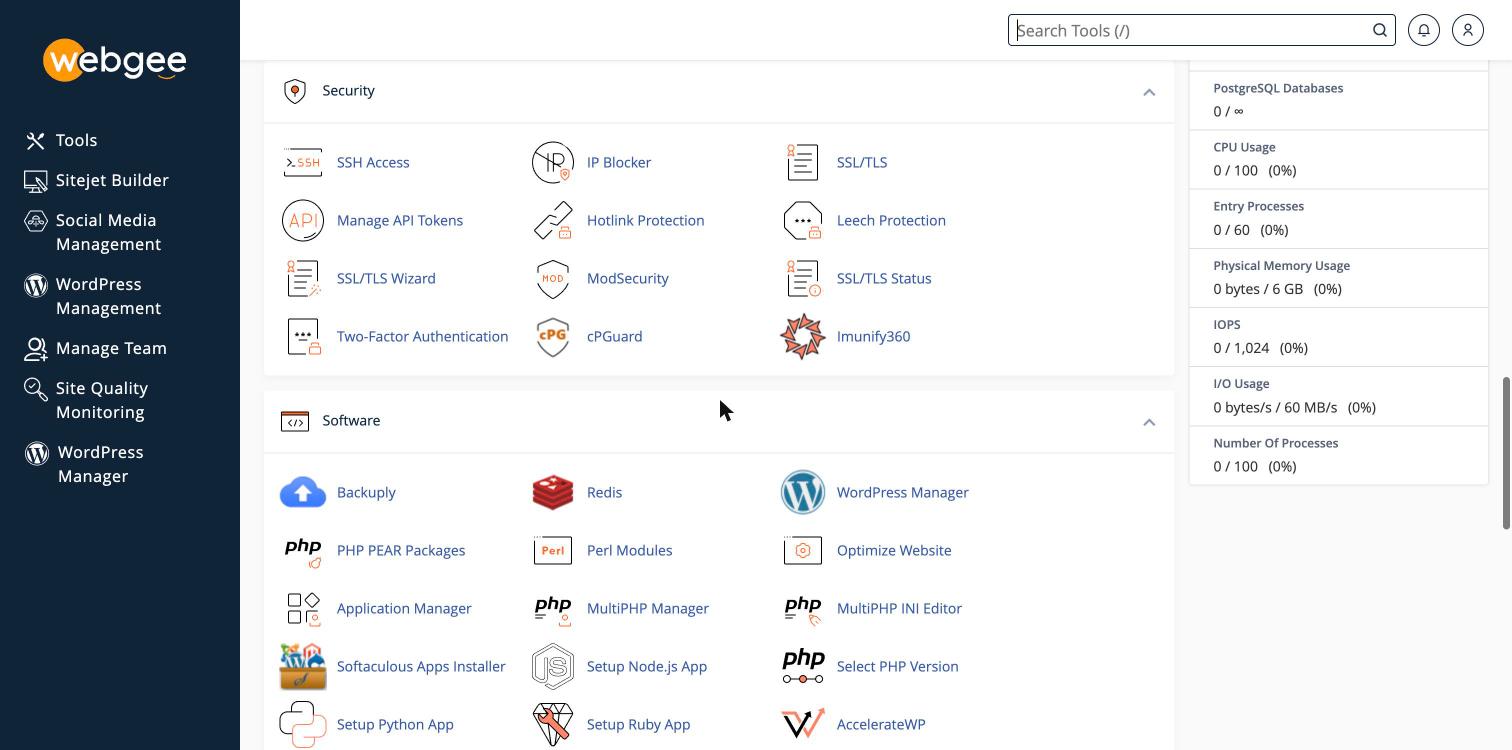Viewport: 1512px width, 750px height.
Task: Click the Perl Modules icon
Action: tap(553, 550)
